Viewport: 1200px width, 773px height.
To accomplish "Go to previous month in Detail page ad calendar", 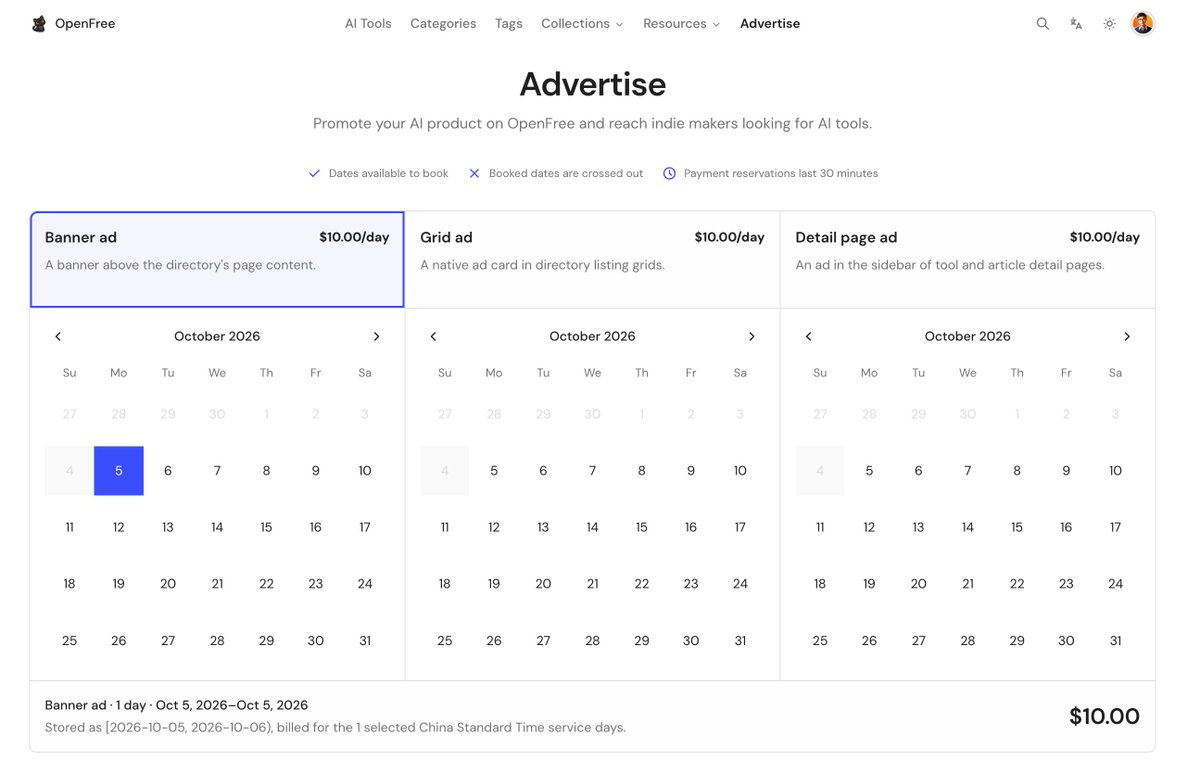I will (x=808, y=336).
